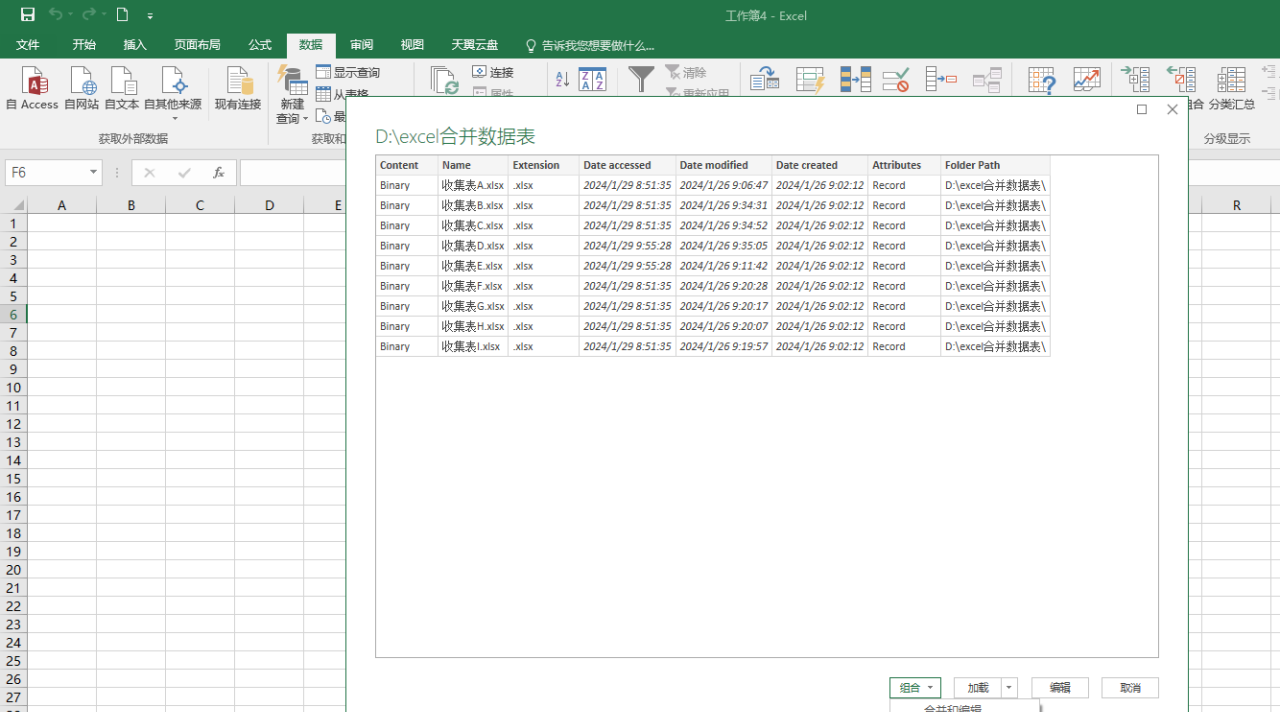This screenshot has height=712, width=1280.
Task: Click the Date modified column header
Action: click(x=724, y=165)
